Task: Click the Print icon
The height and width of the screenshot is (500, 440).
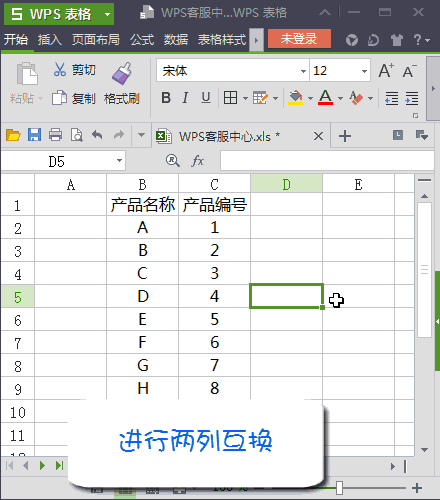Action: (55, 135)
